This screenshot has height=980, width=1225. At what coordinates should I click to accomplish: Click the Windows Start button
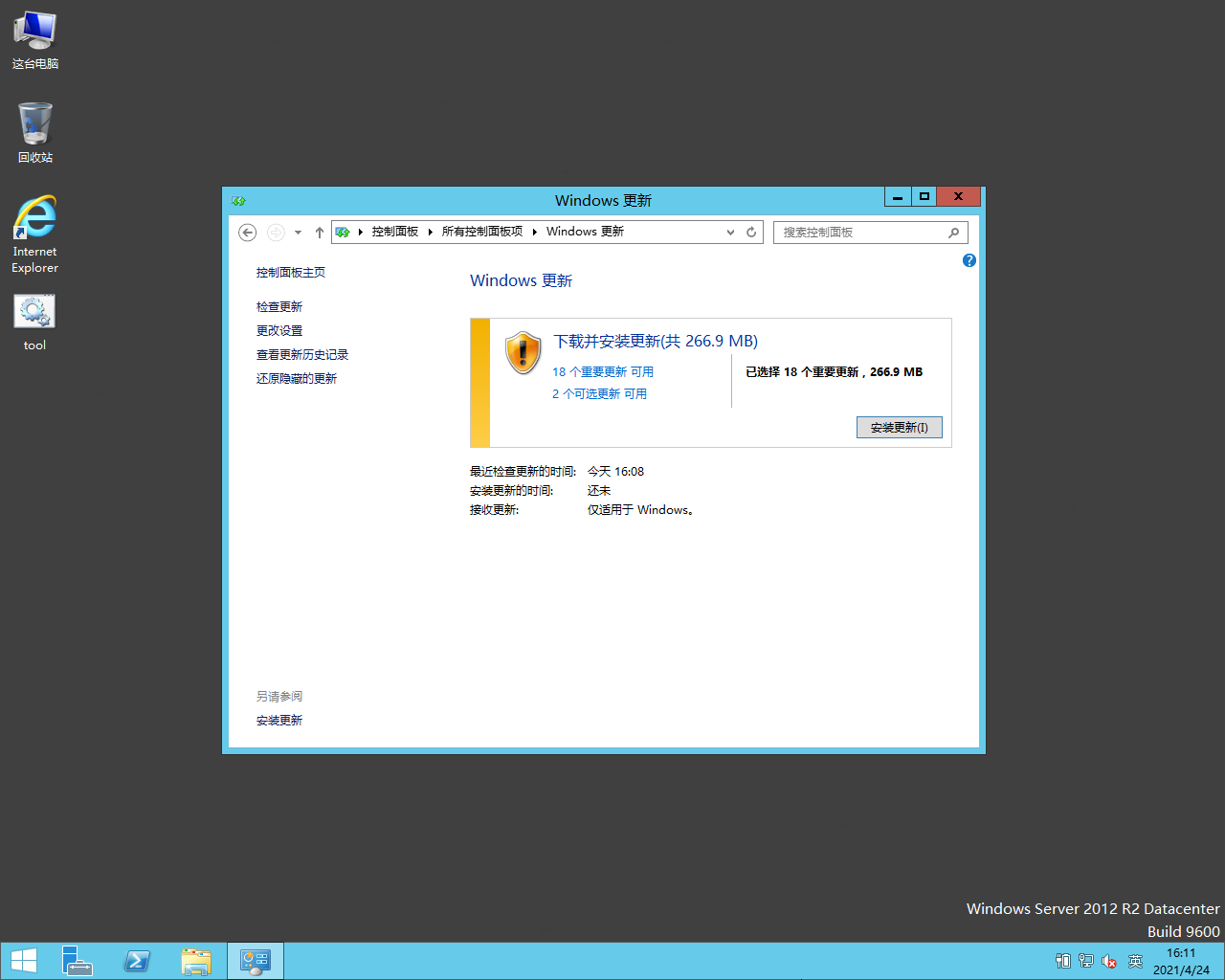click(24, 961)
